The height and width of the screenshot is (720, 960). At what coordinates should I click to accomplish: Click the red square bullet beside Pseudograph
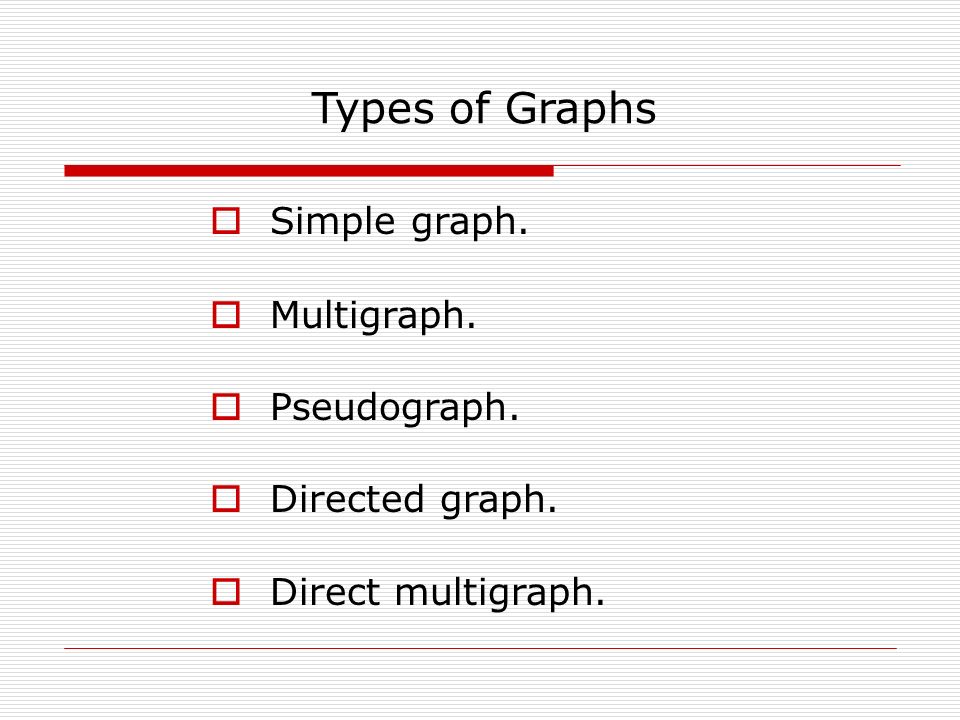point(226,407)
